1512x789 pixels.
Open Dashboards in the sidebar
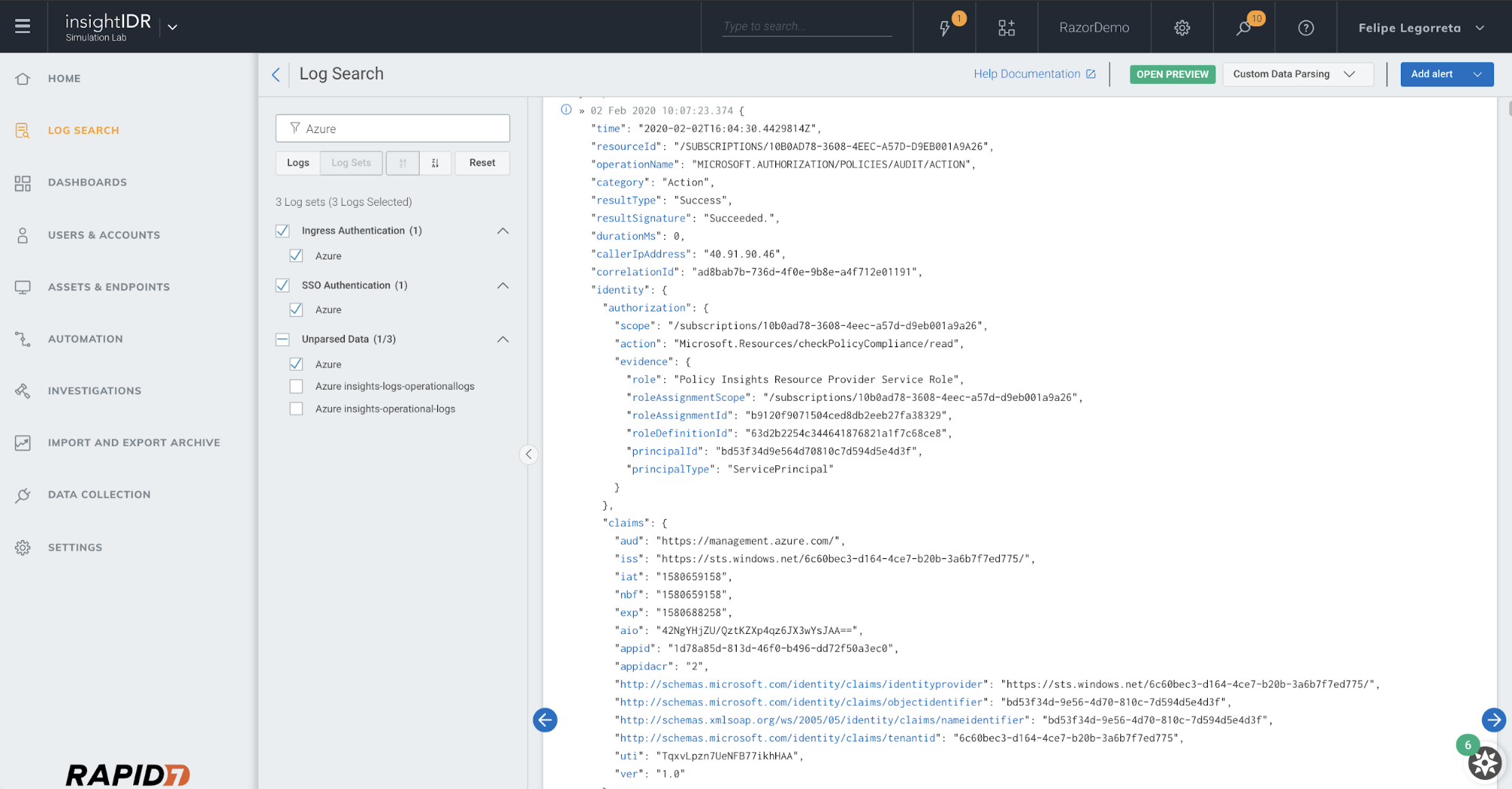tap(88, 182)
